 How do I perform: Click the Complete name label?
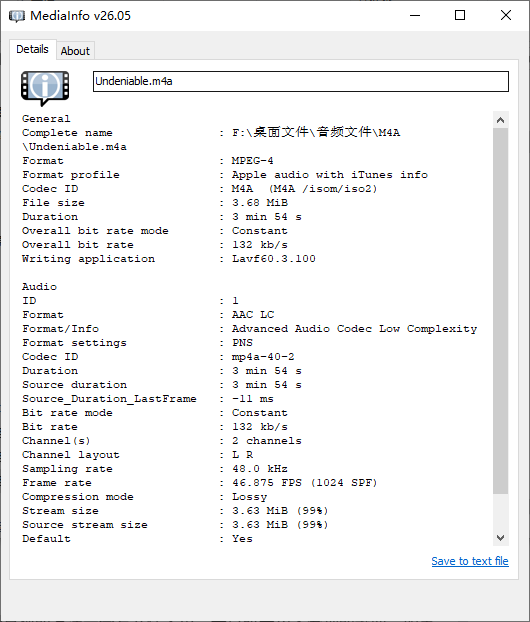coord(67,132)
